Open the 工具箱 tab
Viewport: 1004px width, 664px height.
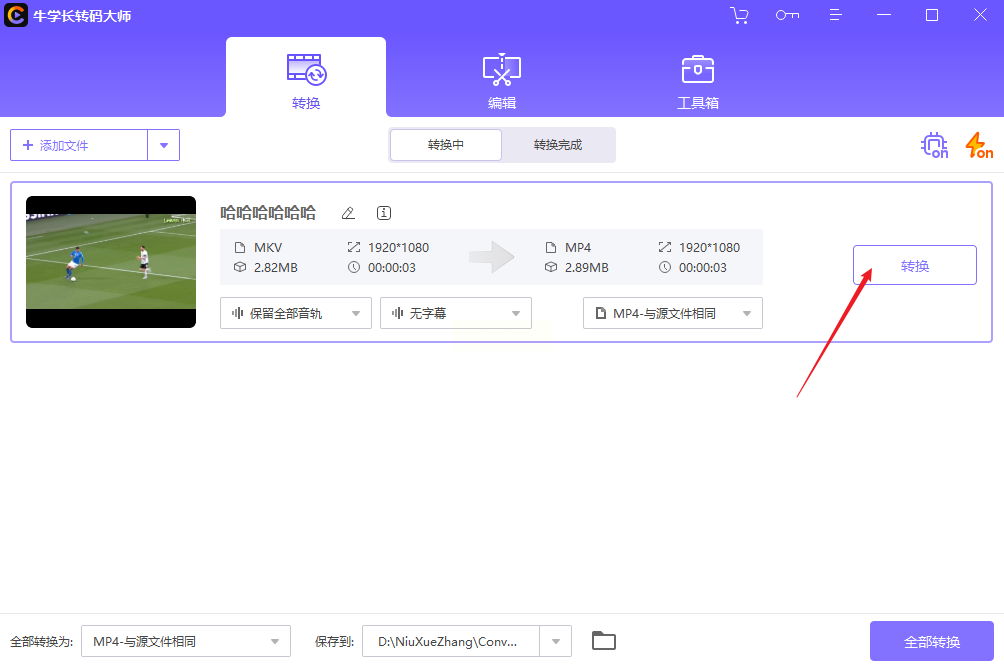pos(698,81)
